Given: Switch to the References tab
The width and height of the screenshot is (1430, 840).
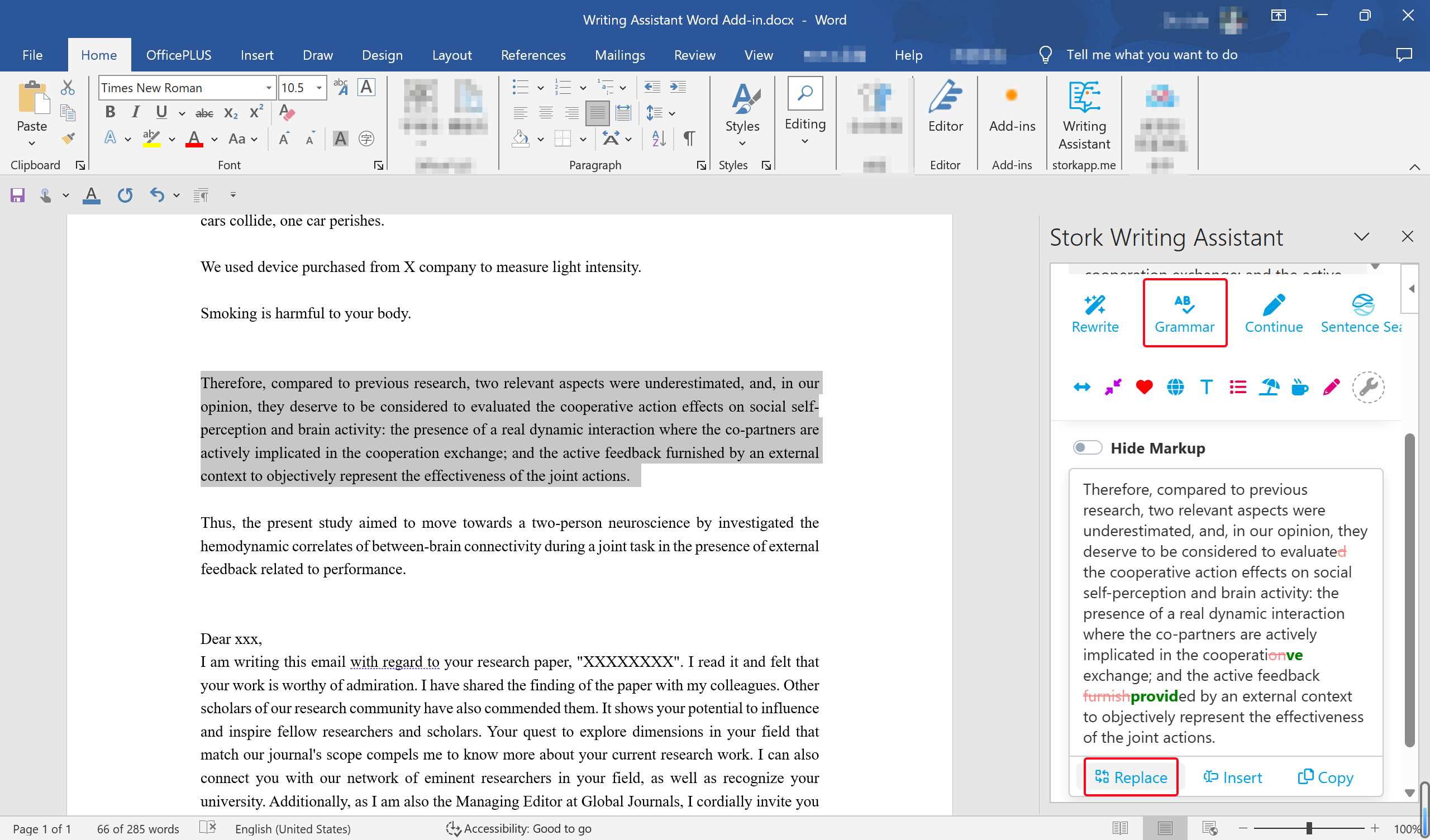Looking at the screenshot, I should (533, 55).
